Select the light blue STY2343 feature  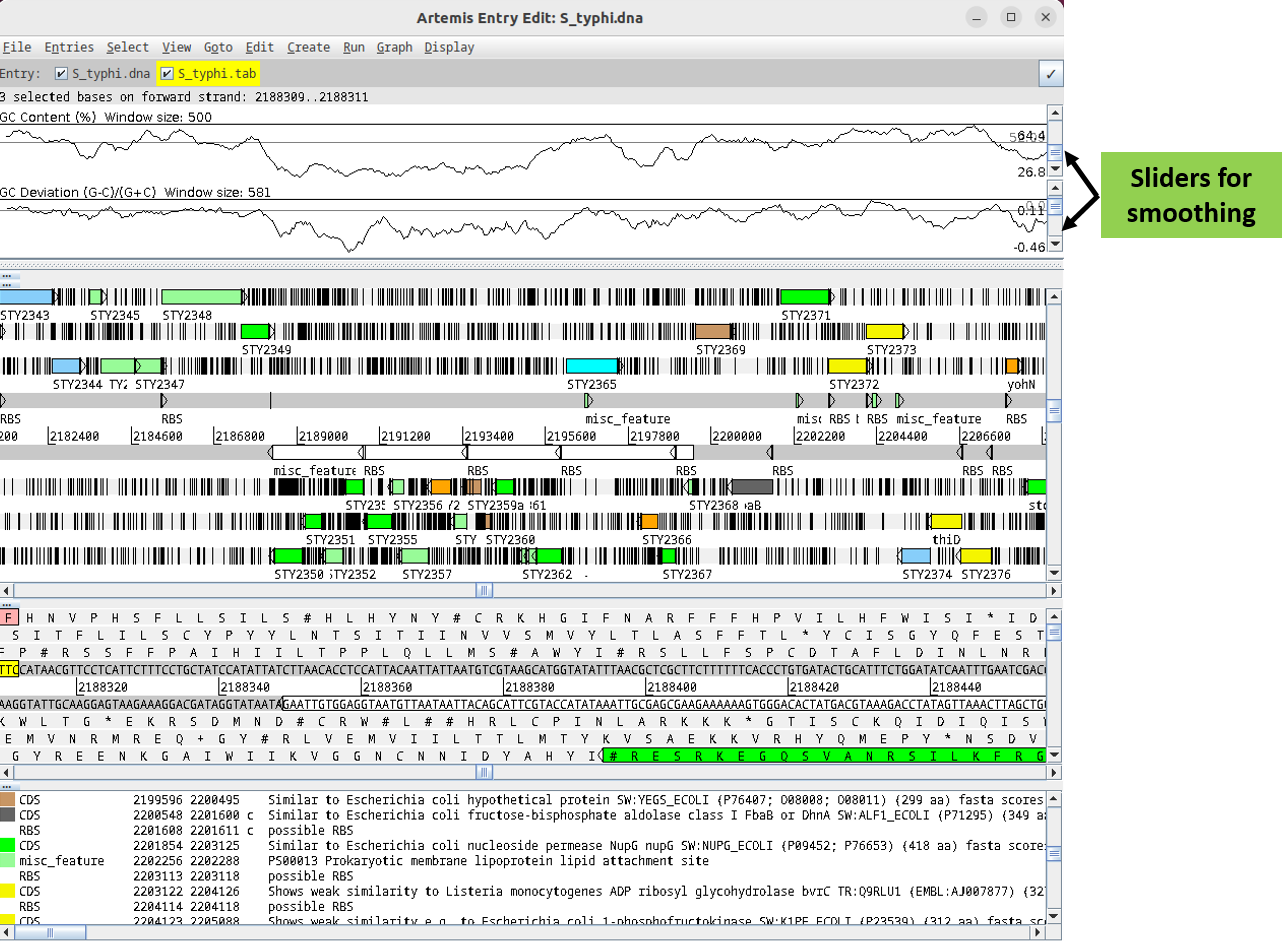point(26,297)
